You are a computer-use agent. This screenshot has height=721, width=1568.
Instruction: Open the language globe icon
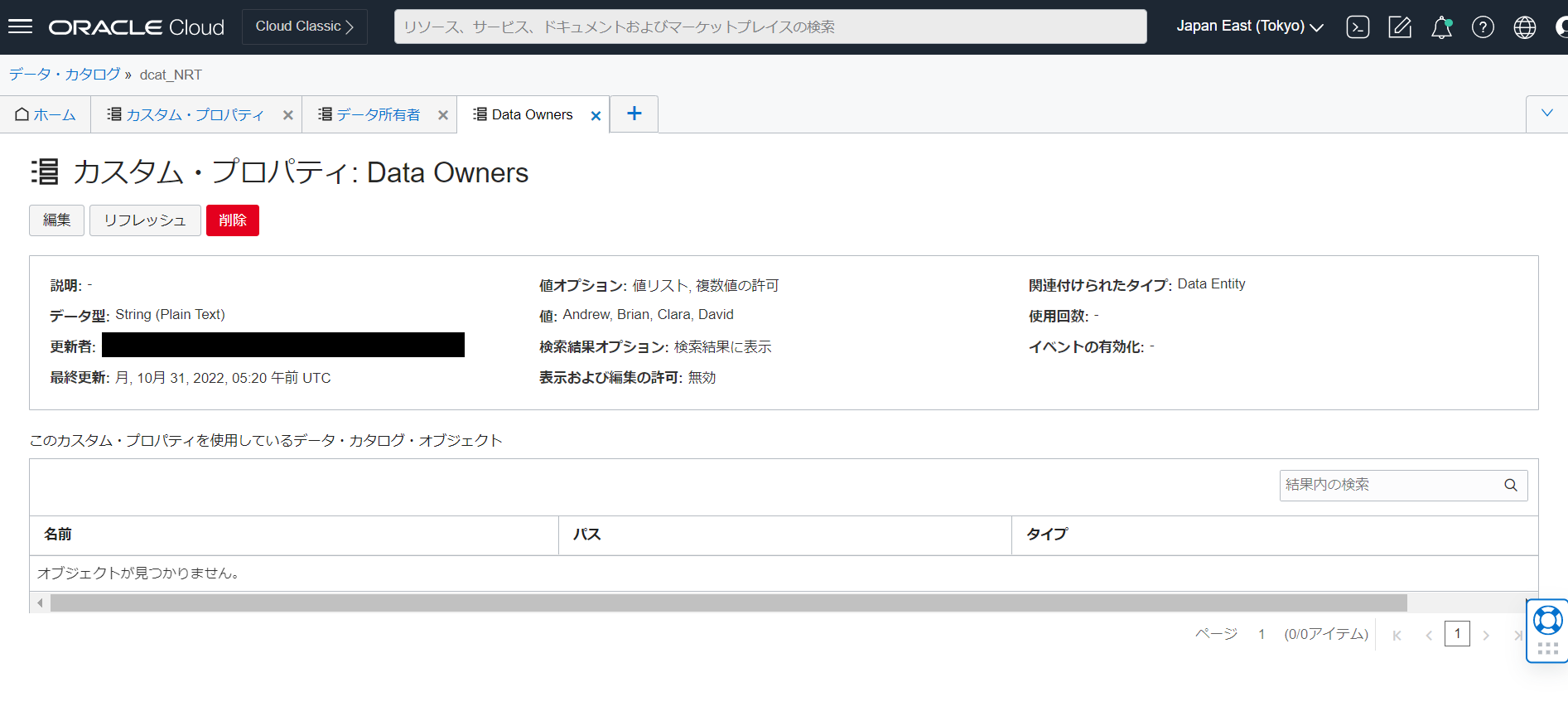click(x=1524, y=27)
